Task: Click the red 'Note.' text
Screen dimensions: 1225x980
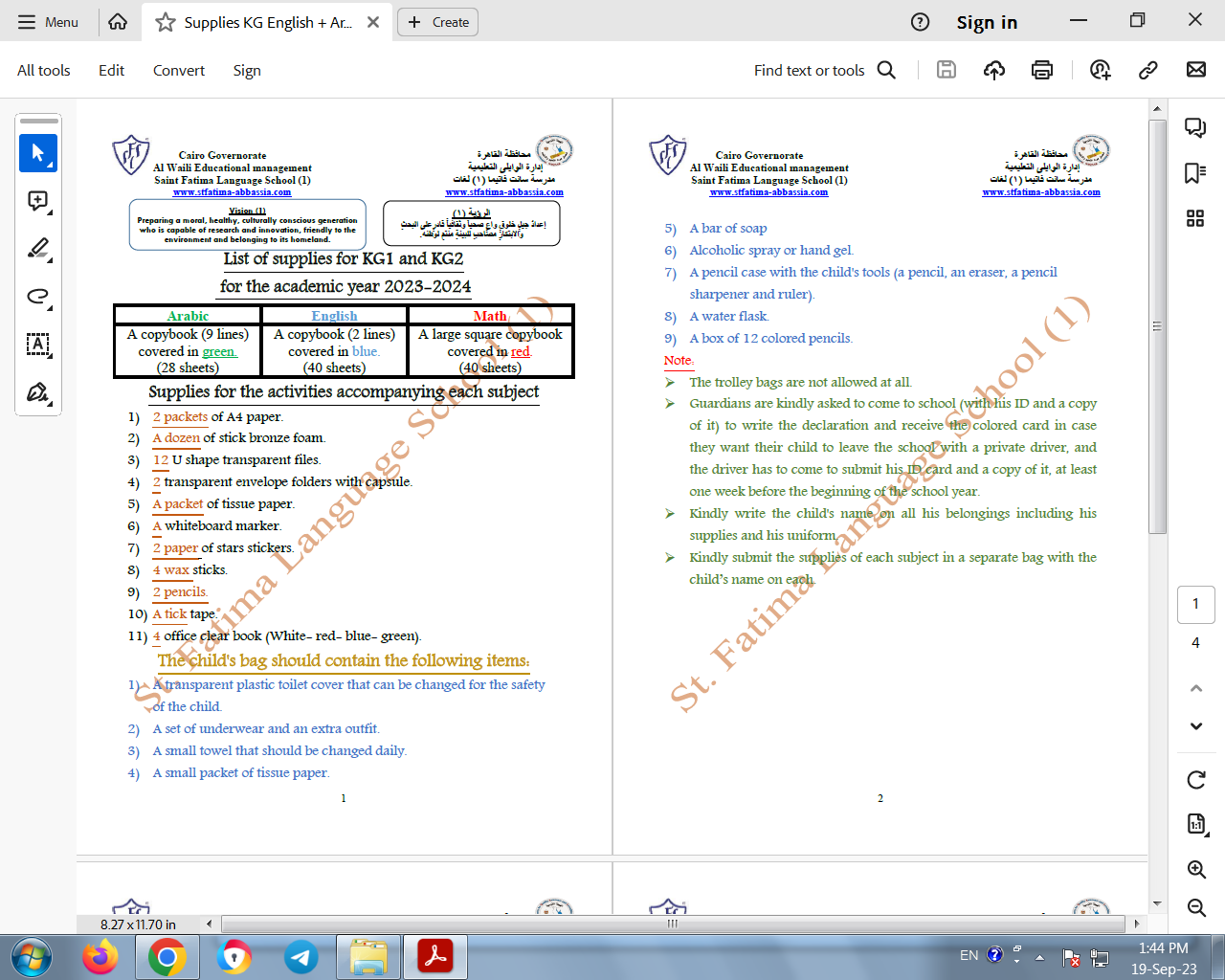Action: 679,360
